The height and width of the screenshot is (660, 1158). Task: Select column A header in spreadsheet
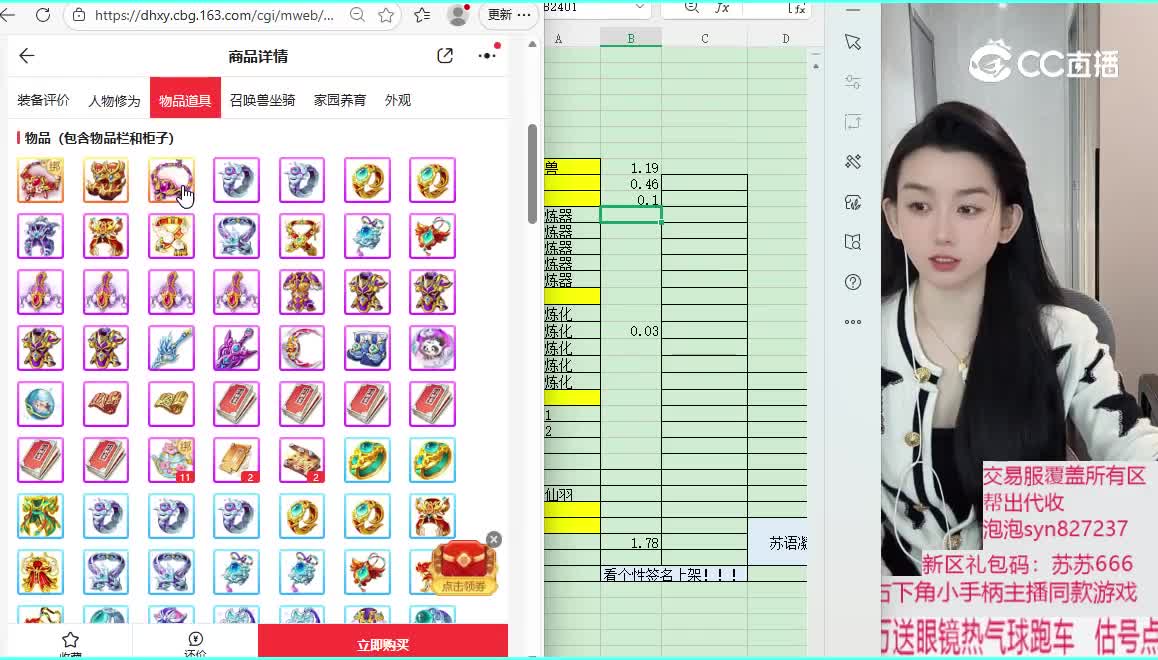point(558,38)
